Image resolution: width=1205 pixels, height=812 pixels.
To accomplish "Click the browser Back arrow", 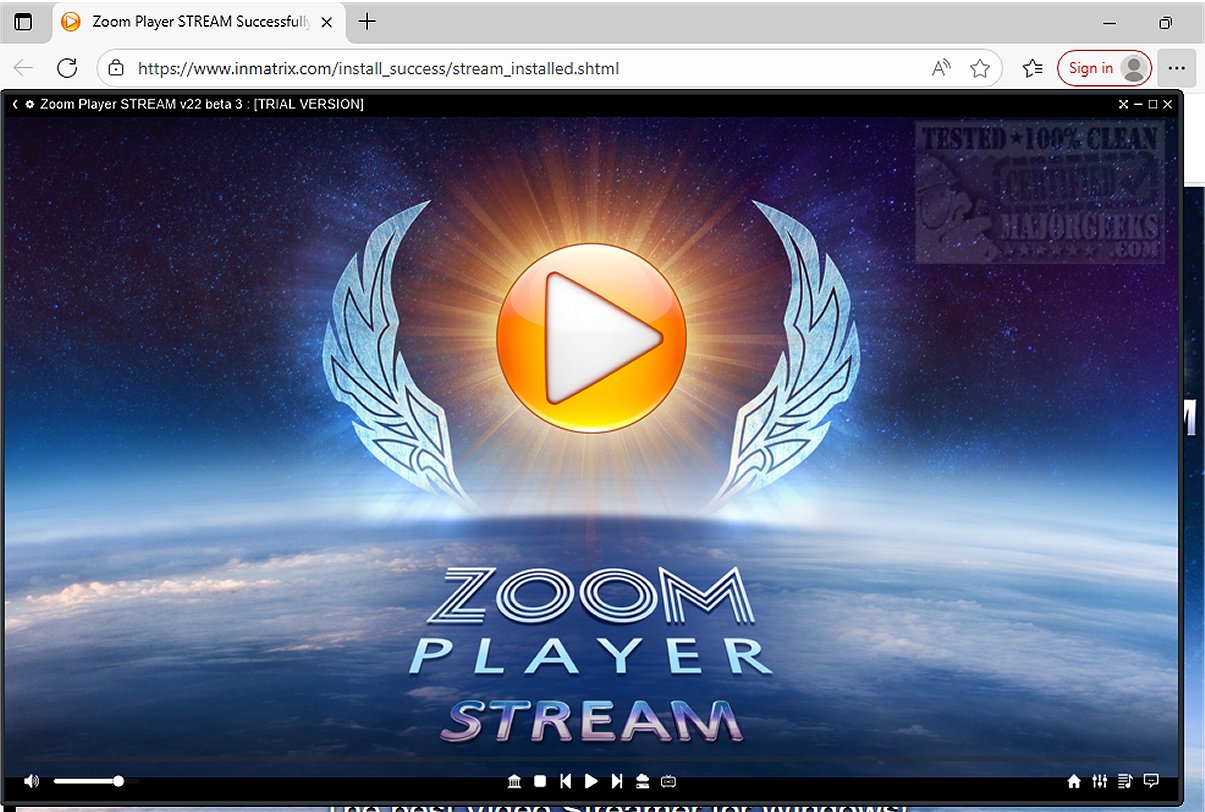I will (x=23, y=68).
